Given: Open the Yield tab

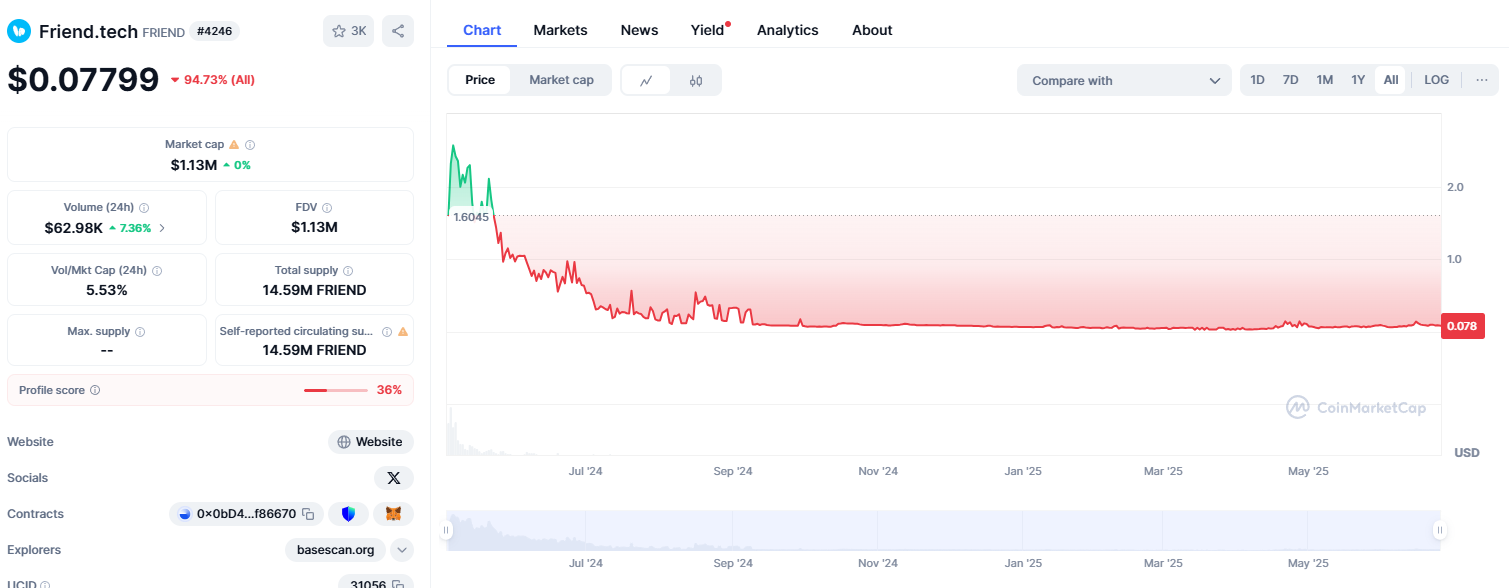Looking at the screenshot, I should pyautogui.click(x=709, y=30).
